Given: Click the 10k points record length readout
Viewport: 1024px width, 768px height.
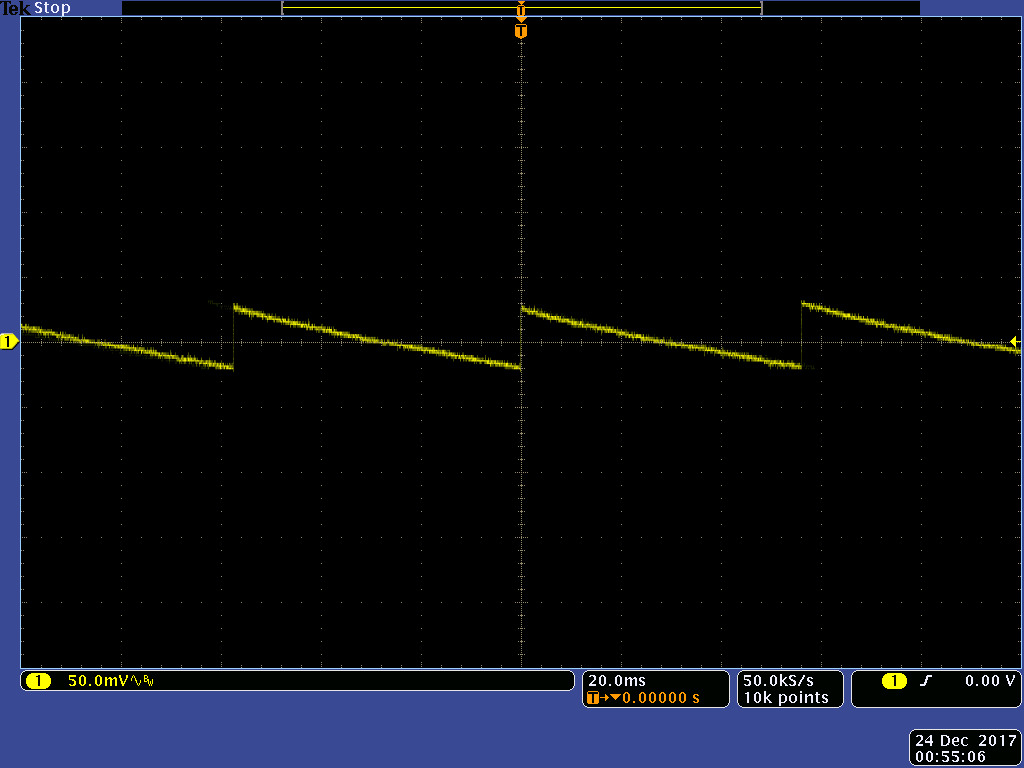Looking at the screenshot, I should point(786,697).
